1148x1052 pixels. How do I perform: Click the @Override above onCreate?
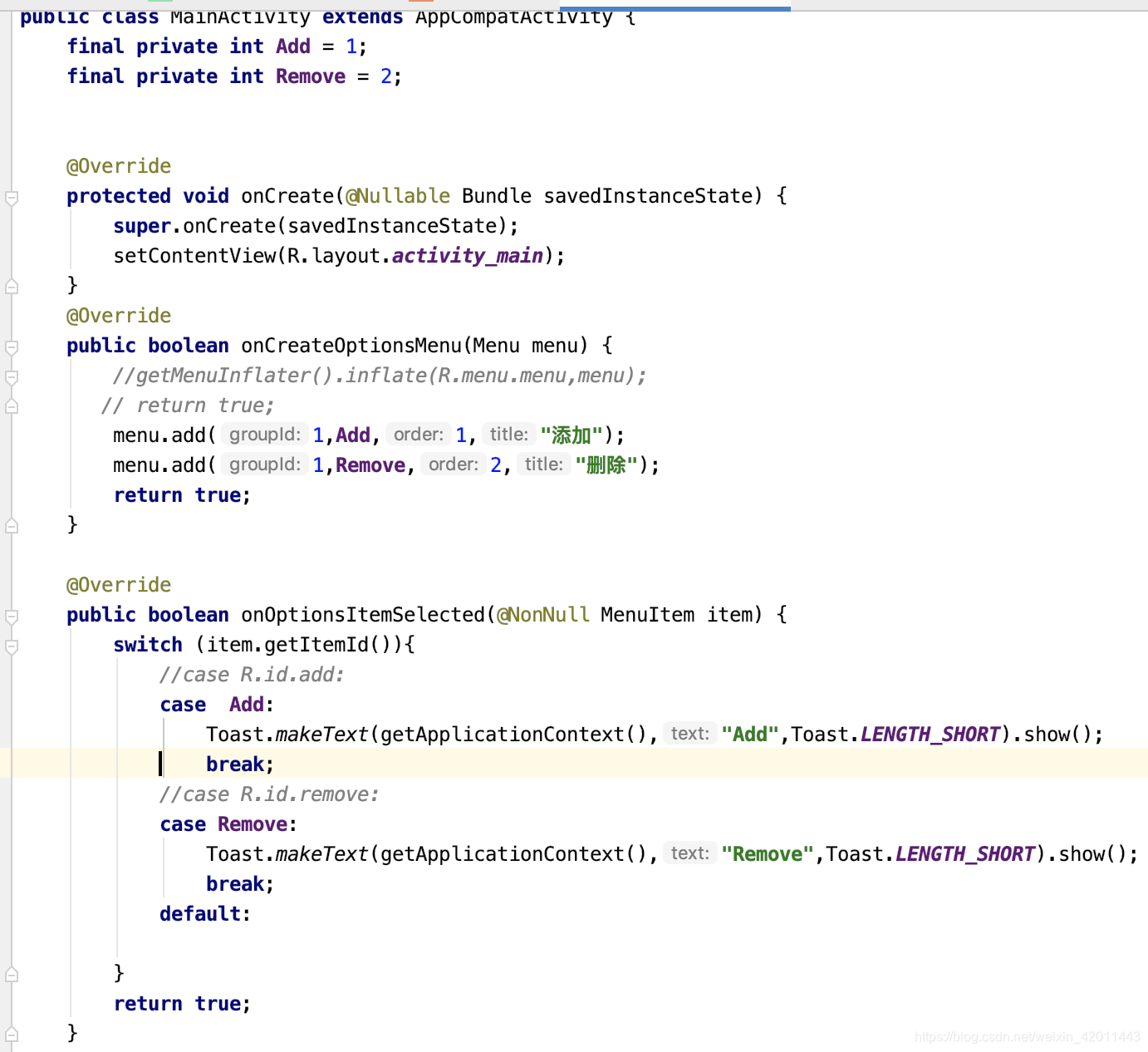[119, 166]
